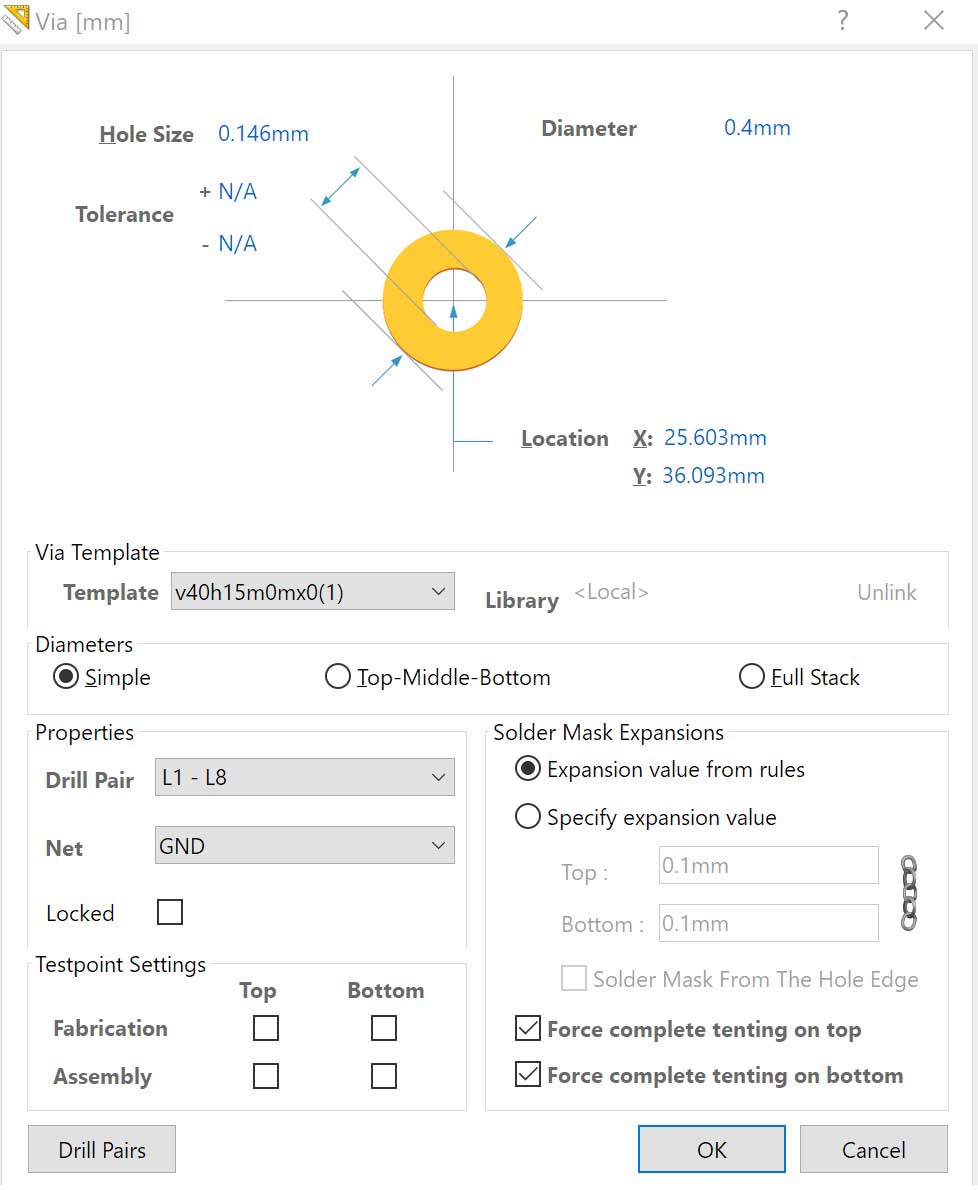Check Fabrication testpoint for Top
The image size is (978, 1190).
click(x=266, y=1028)
